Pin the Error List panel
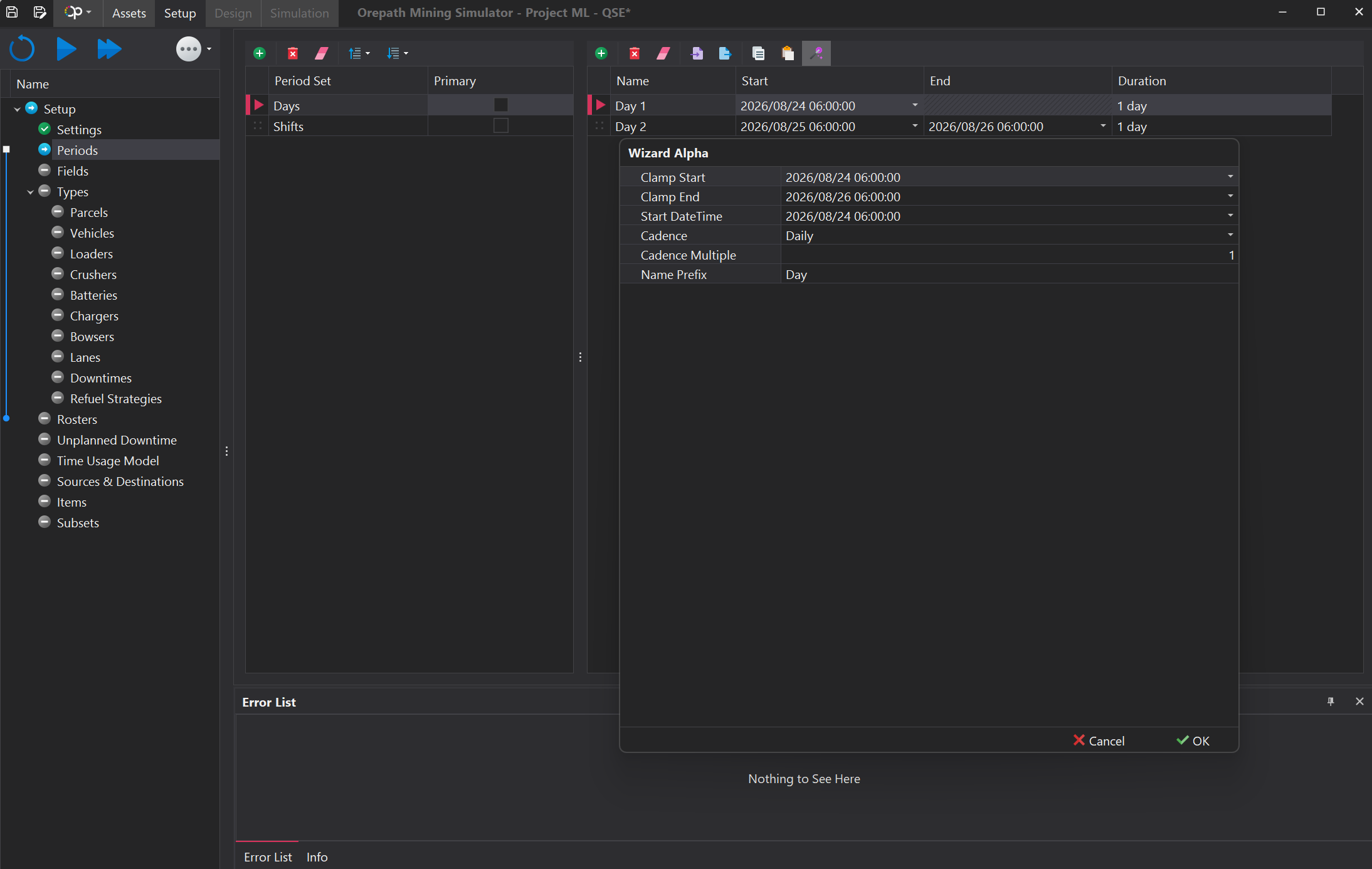Viewport: 1372px width, 869px height. point(1331,702)
